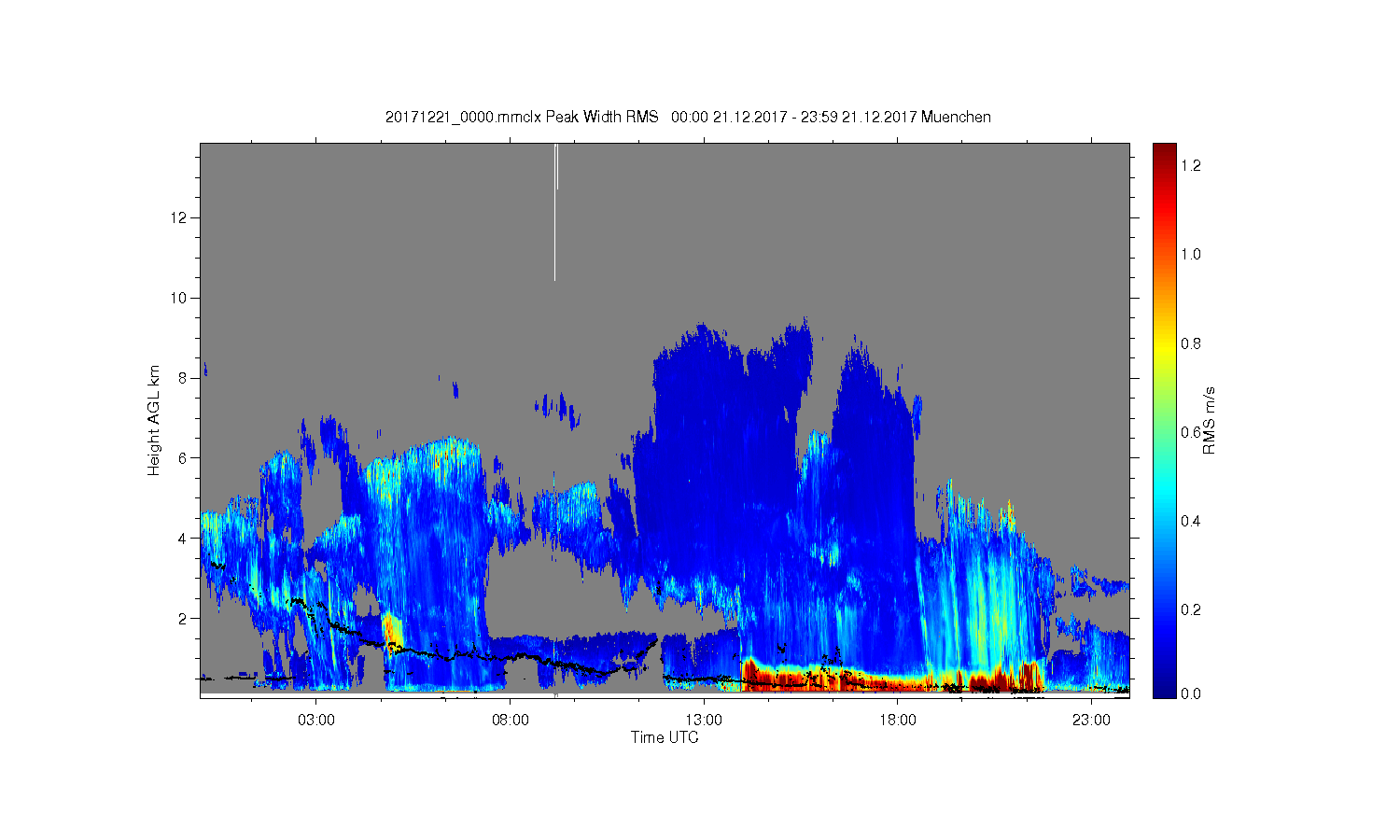Click the '13:00' time axis label

[704, 721]
